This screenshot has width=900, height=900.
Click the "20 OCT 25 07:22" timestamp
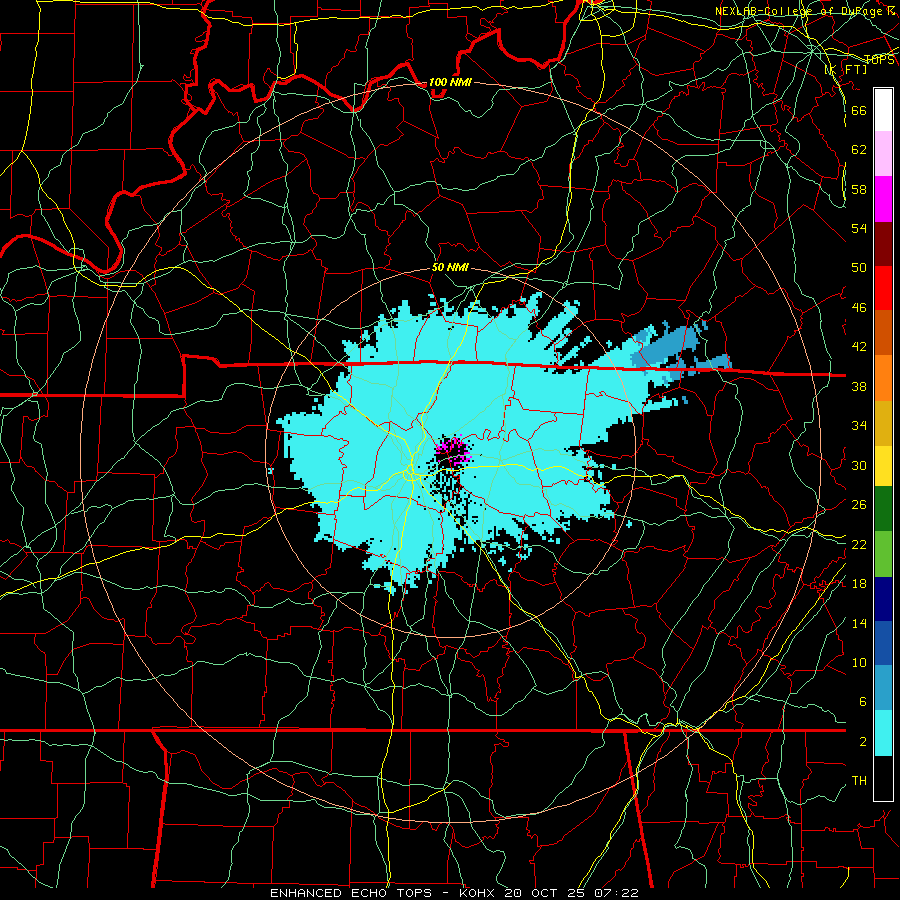(571, 893)
